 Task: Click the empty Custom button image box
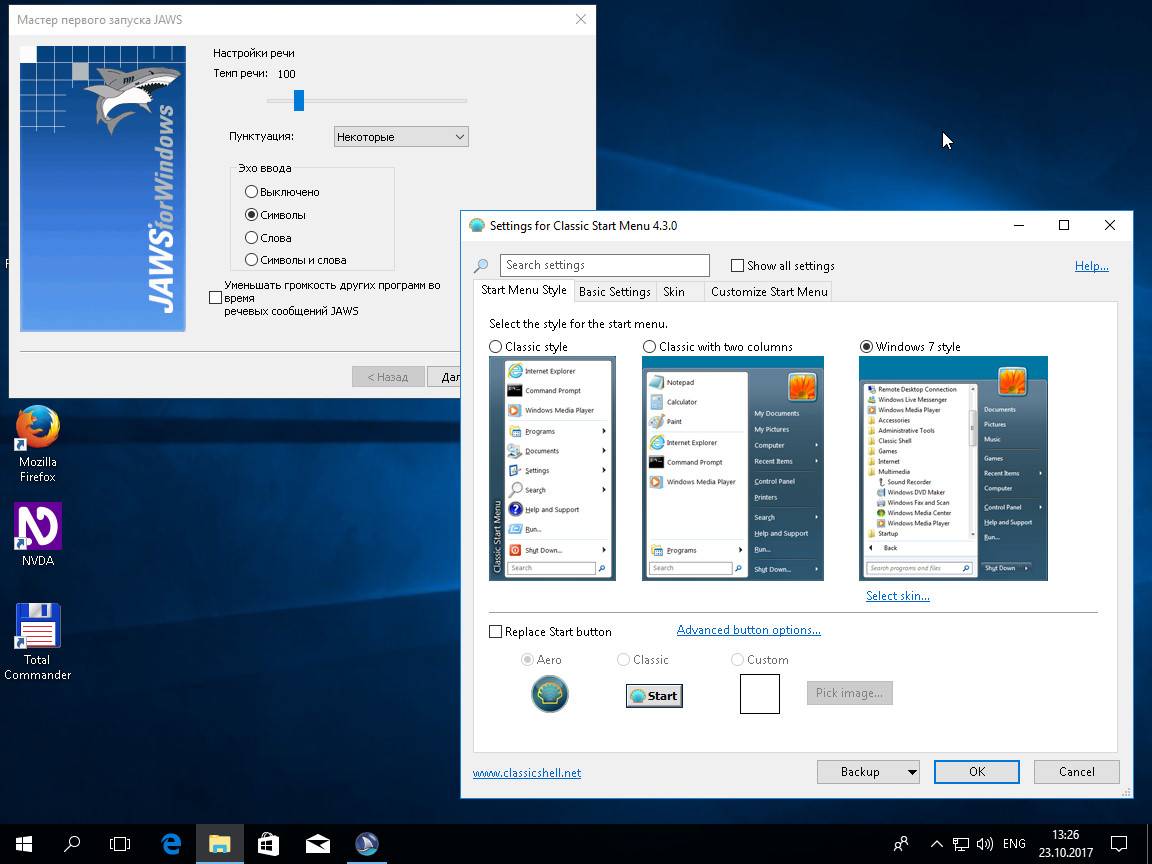(760, 694)
